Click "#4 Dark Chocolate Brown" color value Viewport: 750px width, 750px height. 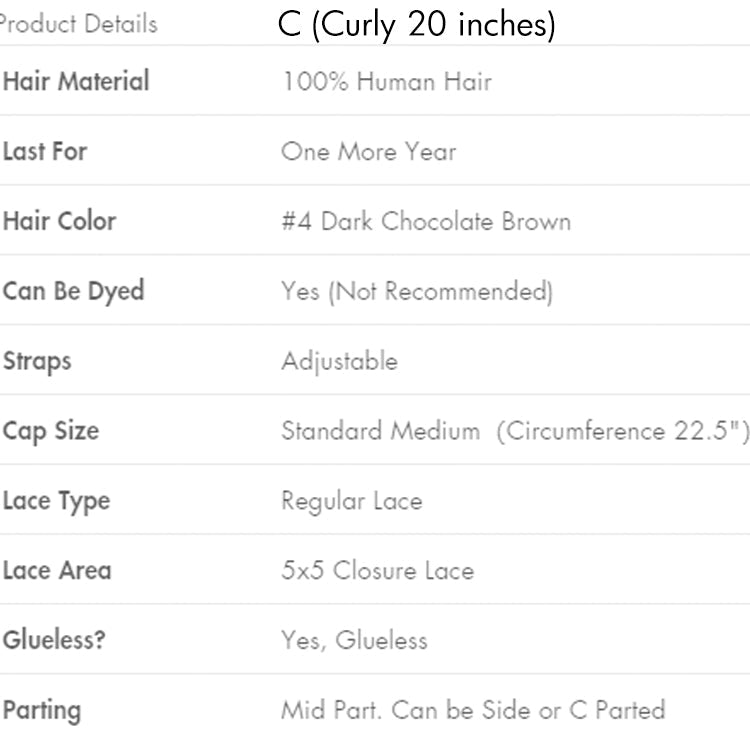click(x=425, y=221)
